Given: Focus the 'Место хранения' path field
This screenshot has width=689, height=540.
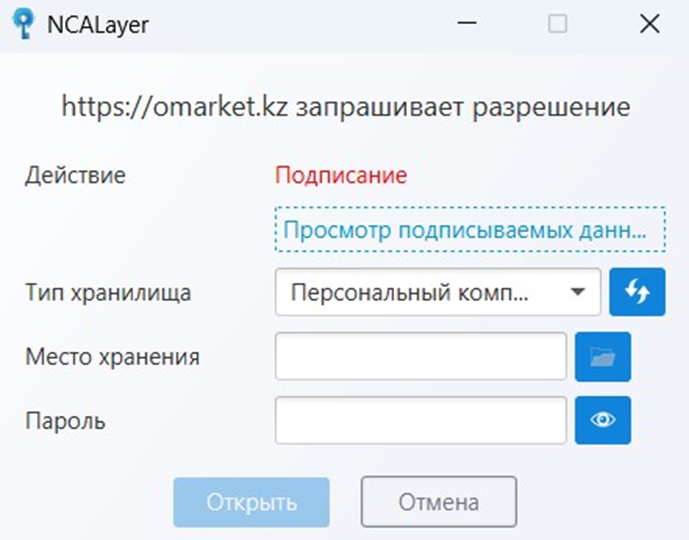Looking at the screenshot, I should [x=420, y=357].
